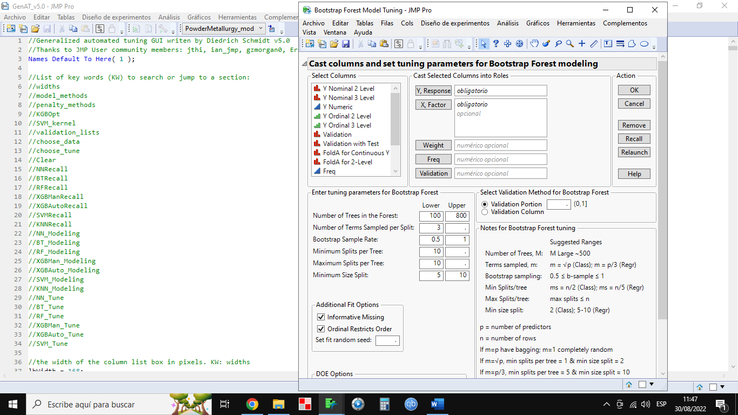The image size is (738, 415).
Task: Select the arrow cursor tool in toolbar
Action: [483, 44]
